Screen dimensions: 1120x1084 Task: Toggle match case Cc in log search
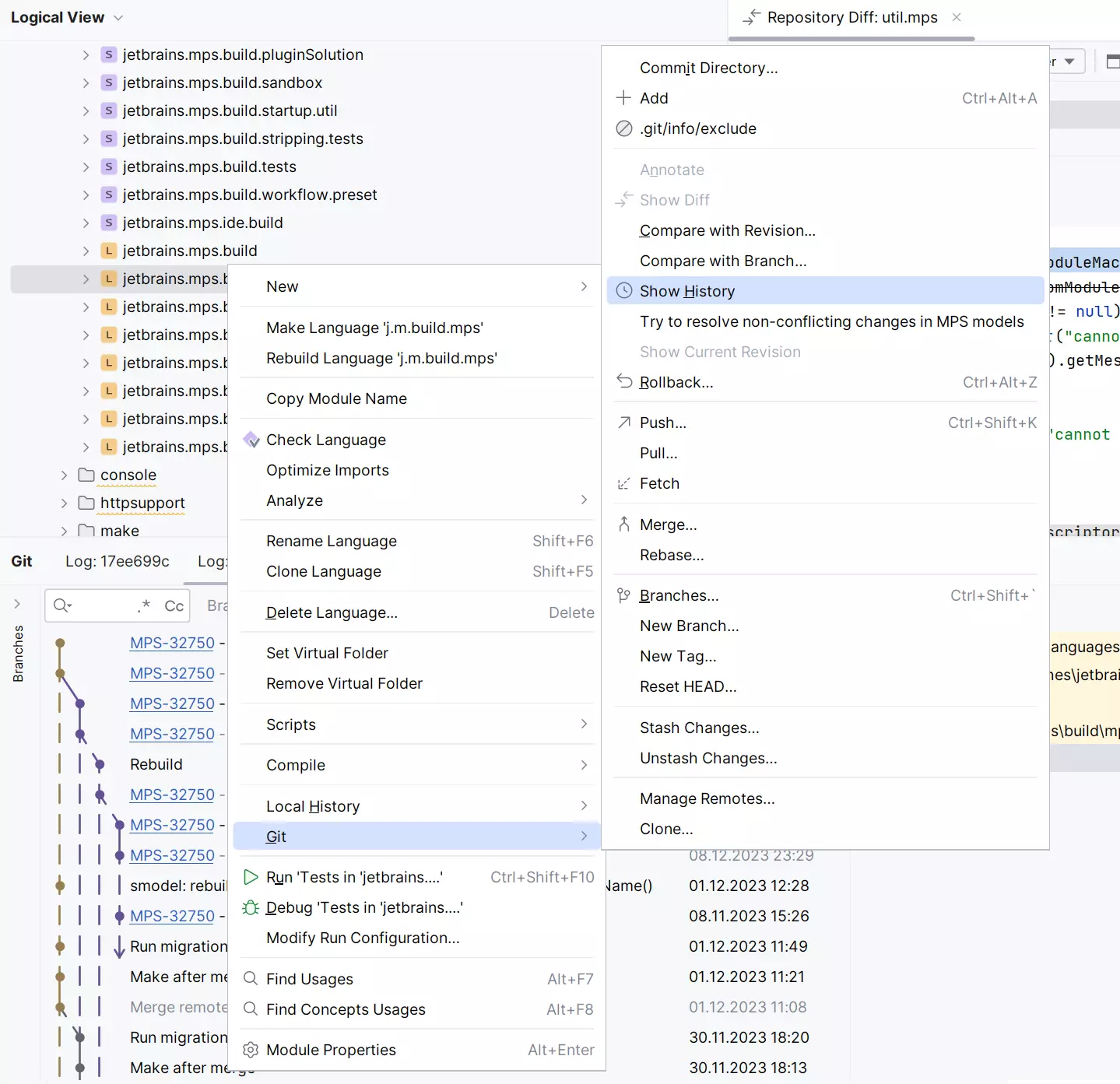174,605
